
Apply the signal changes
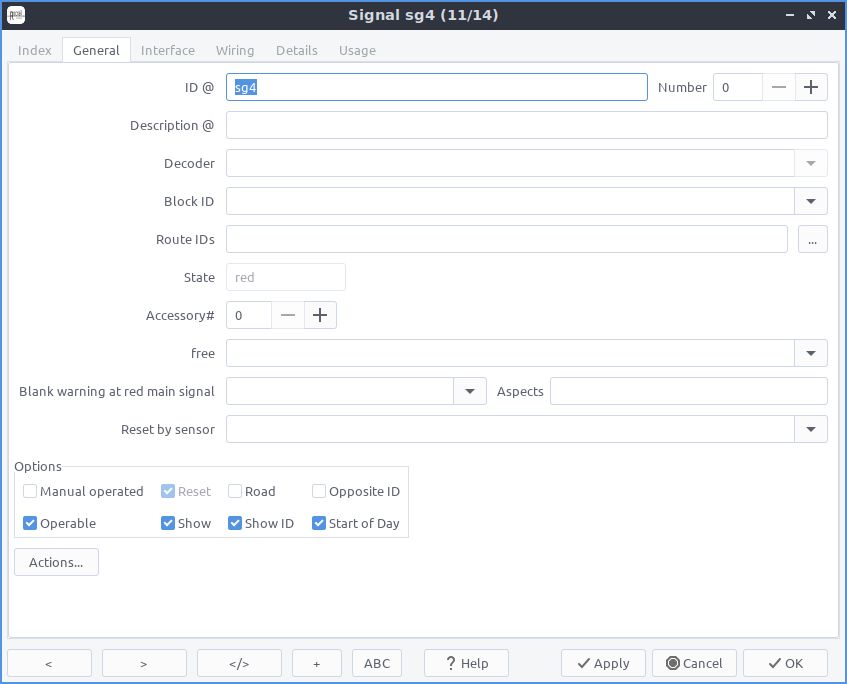(603, 663)
